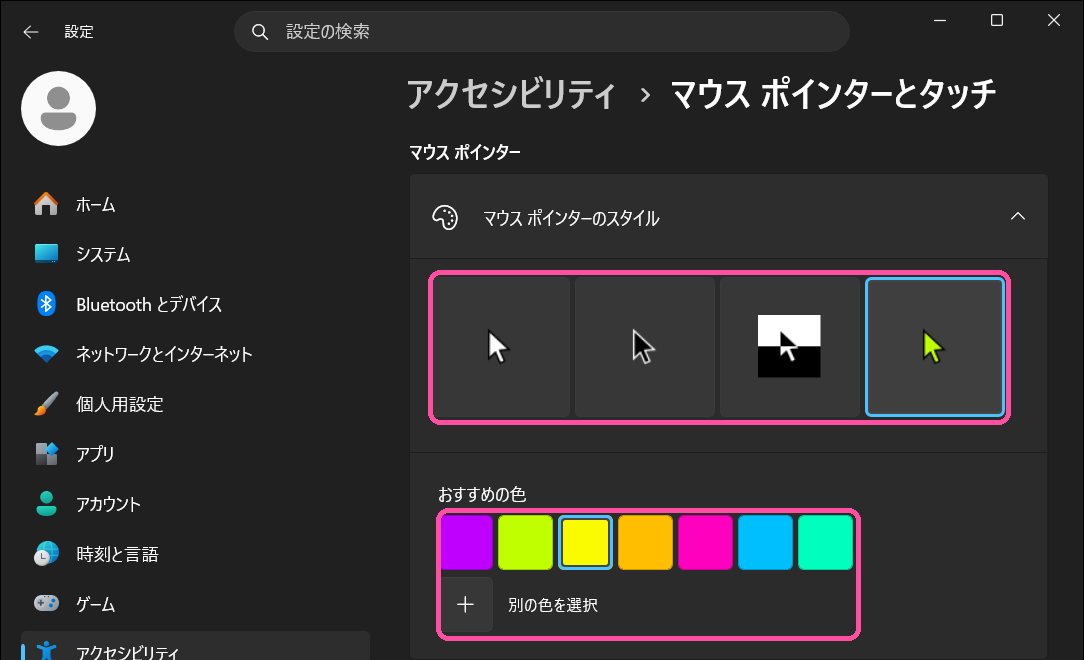Choose the custom lime pointer style
Image resolution: width=1084 pixels, height=660 pixels.
click(935, 347)
